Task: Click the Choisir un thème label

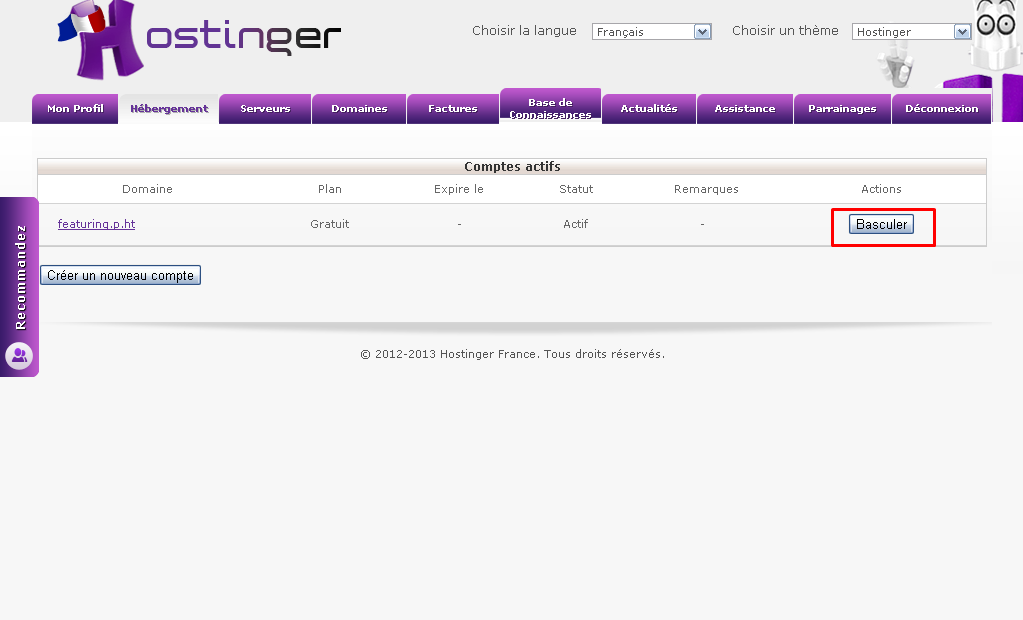Action: coord(785,31)
